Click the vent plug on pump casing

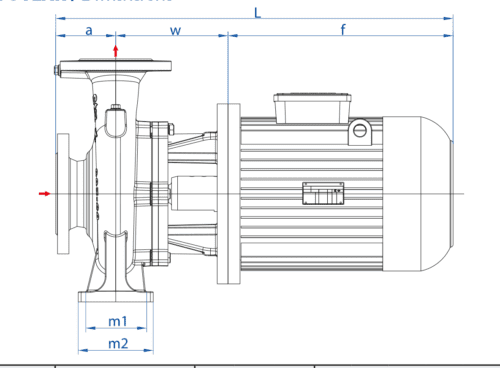tap(116, 121)
